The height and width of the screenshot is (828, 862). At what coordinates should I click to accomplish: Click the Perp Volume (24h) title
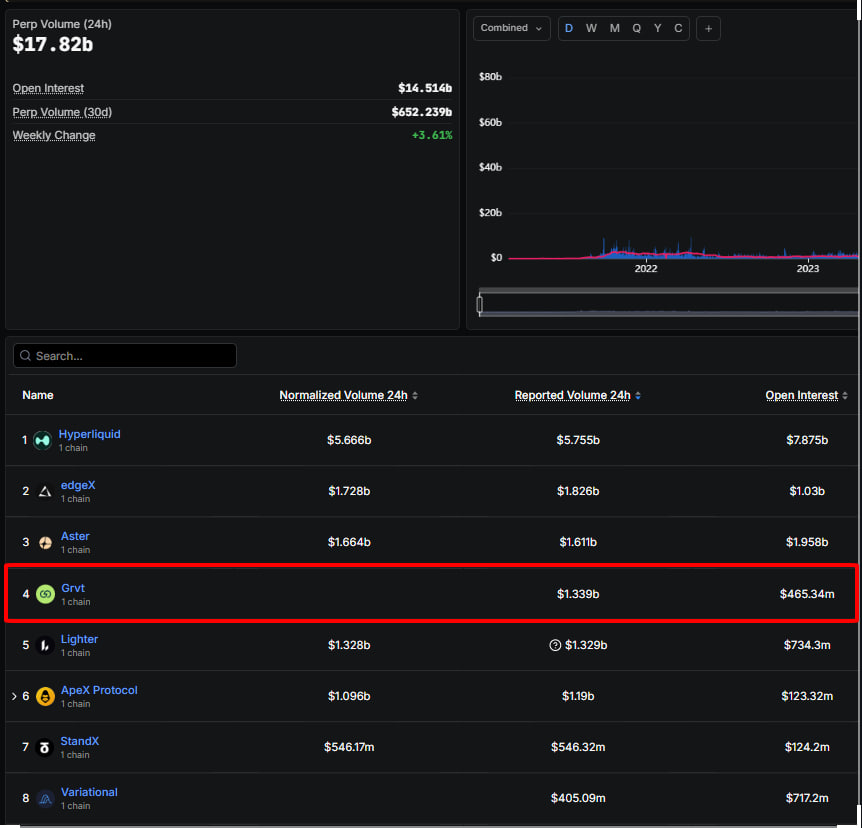pos(62,24)
